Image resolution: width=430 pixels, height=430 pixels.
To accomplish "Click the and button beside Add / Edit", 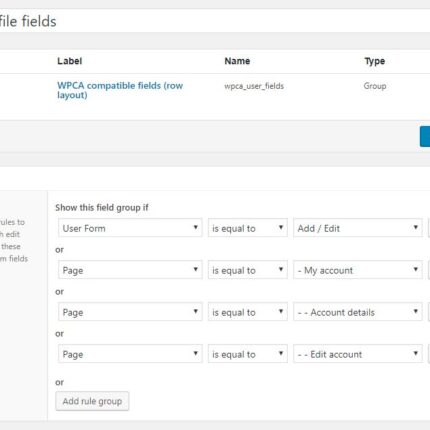I will pyautogui.click(x=429, y=228).
